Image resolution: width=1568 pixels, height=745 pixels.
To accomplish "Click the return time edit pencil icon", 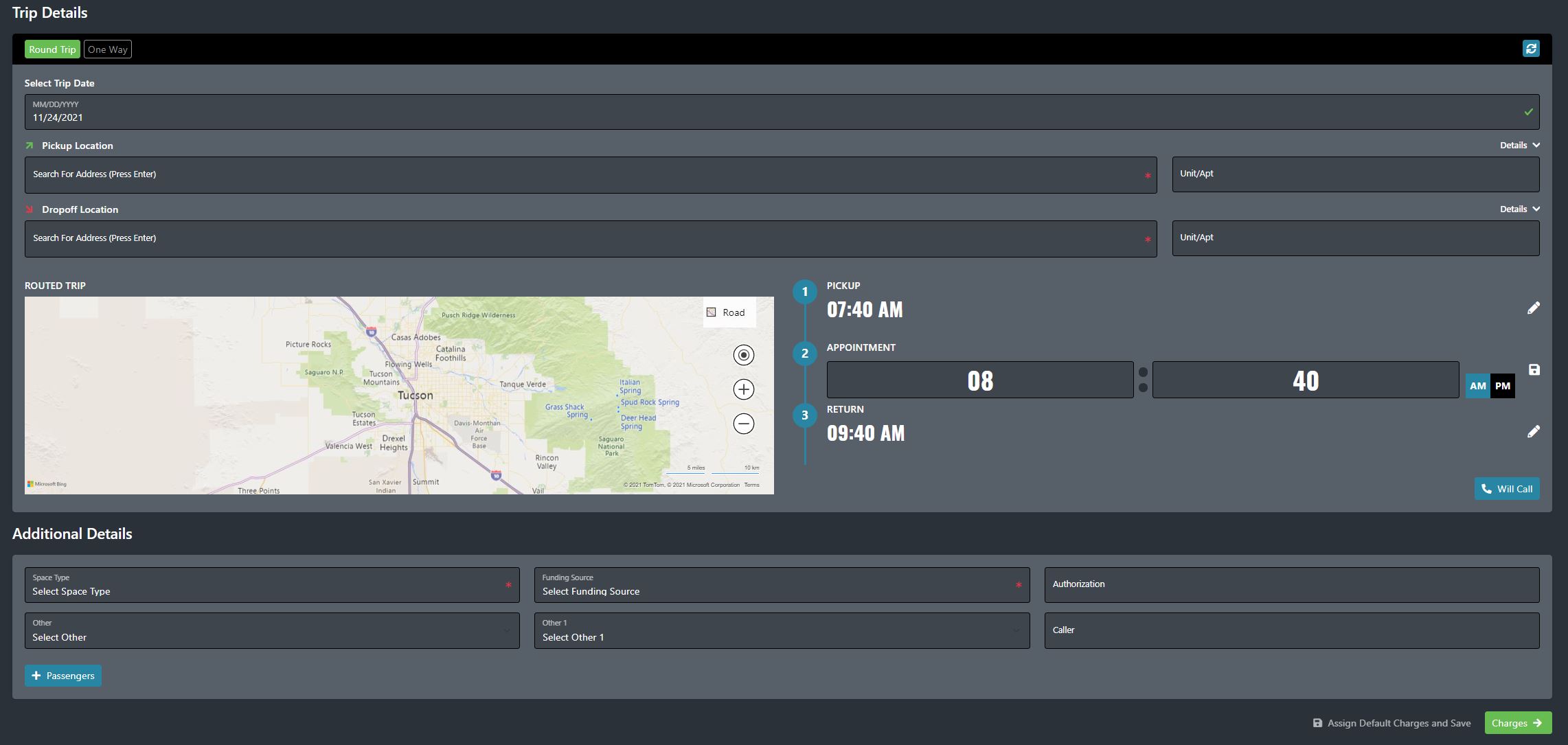I will [x=1532, y=432].
